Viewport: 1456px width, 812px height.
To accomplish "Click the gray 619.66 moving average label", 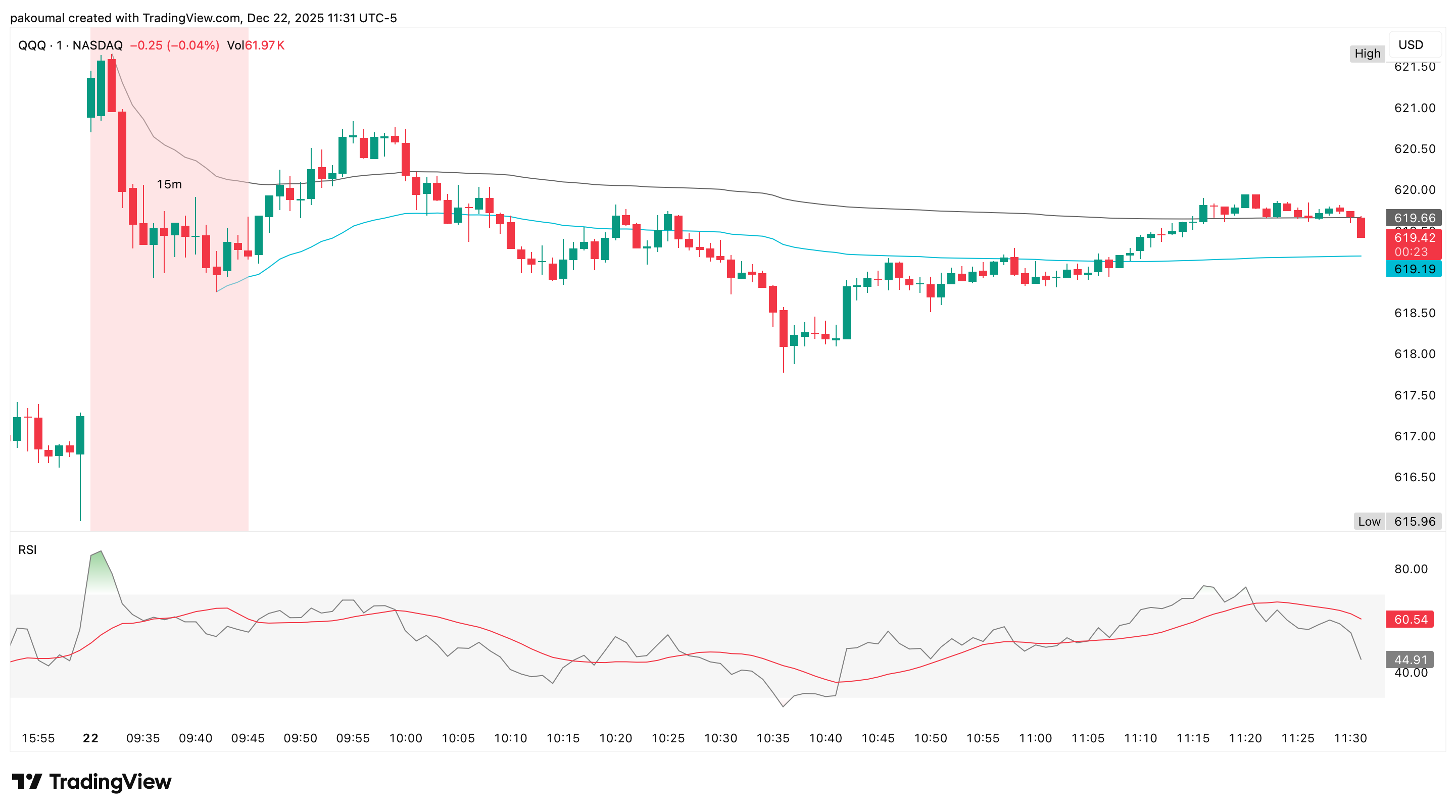I will (1414, 218).
